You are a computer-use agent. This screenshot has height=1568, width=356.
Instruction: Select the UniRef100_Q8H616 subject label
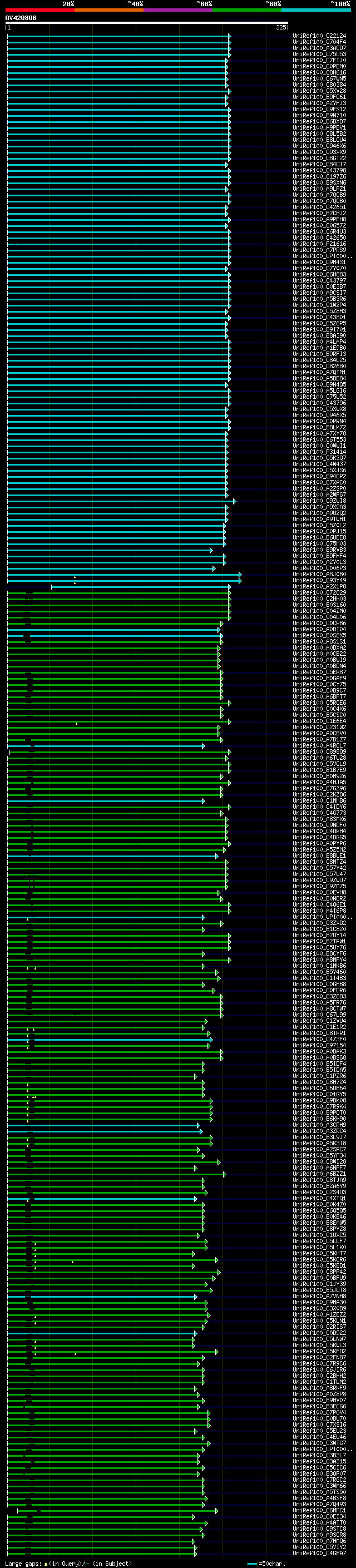tap(319, 72)
